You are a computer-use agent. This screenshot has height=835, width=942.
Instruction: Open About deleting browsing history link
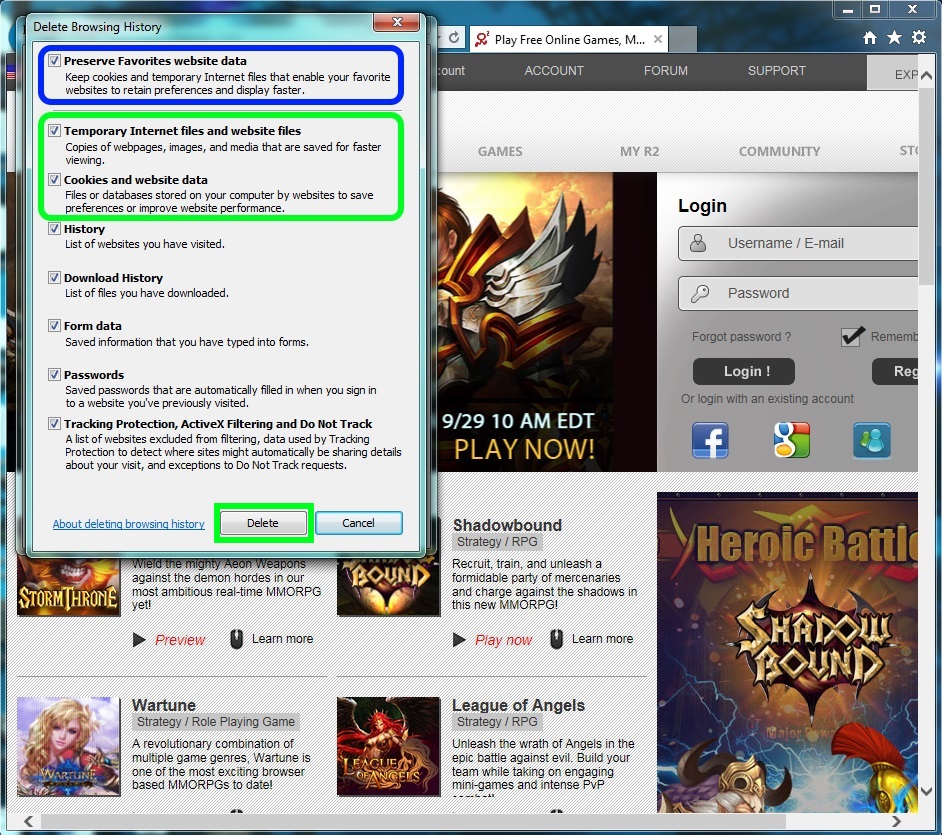pos(128,524)
